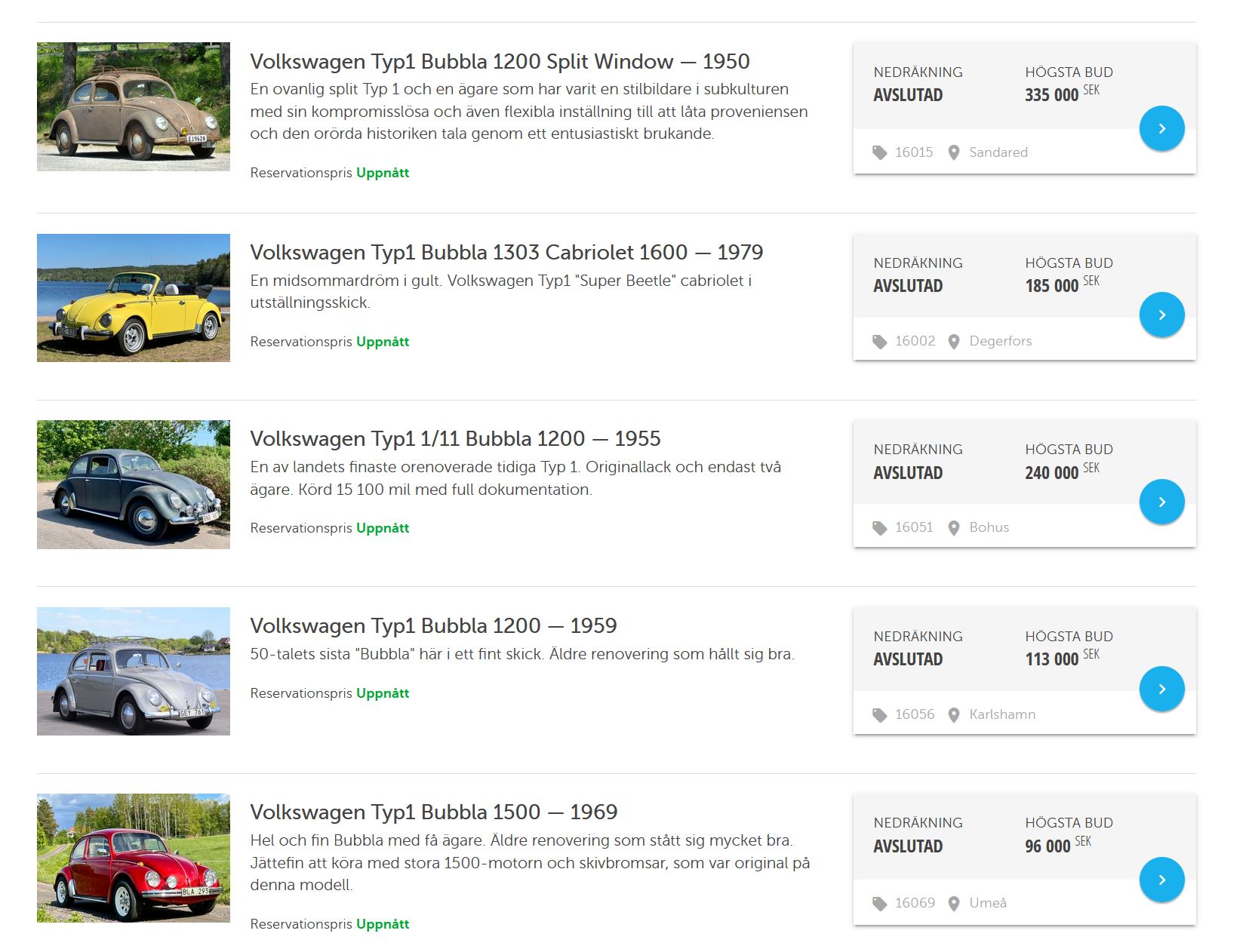Click arrow button for the 1969 Bubbla 1500

tap(1161, 880)
